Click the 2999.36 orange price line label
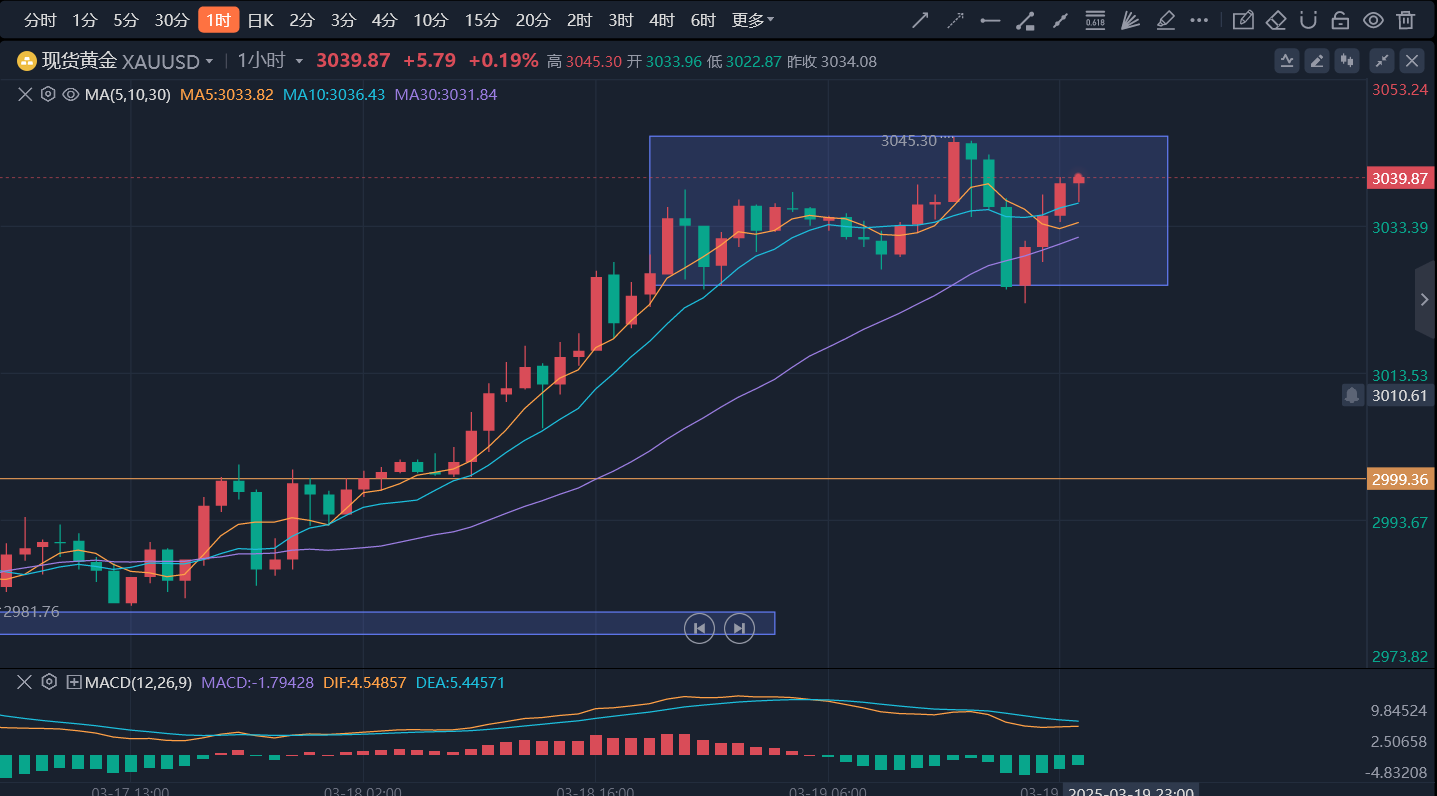This screenshot has height=796, width=1437. click(1401, 480)
